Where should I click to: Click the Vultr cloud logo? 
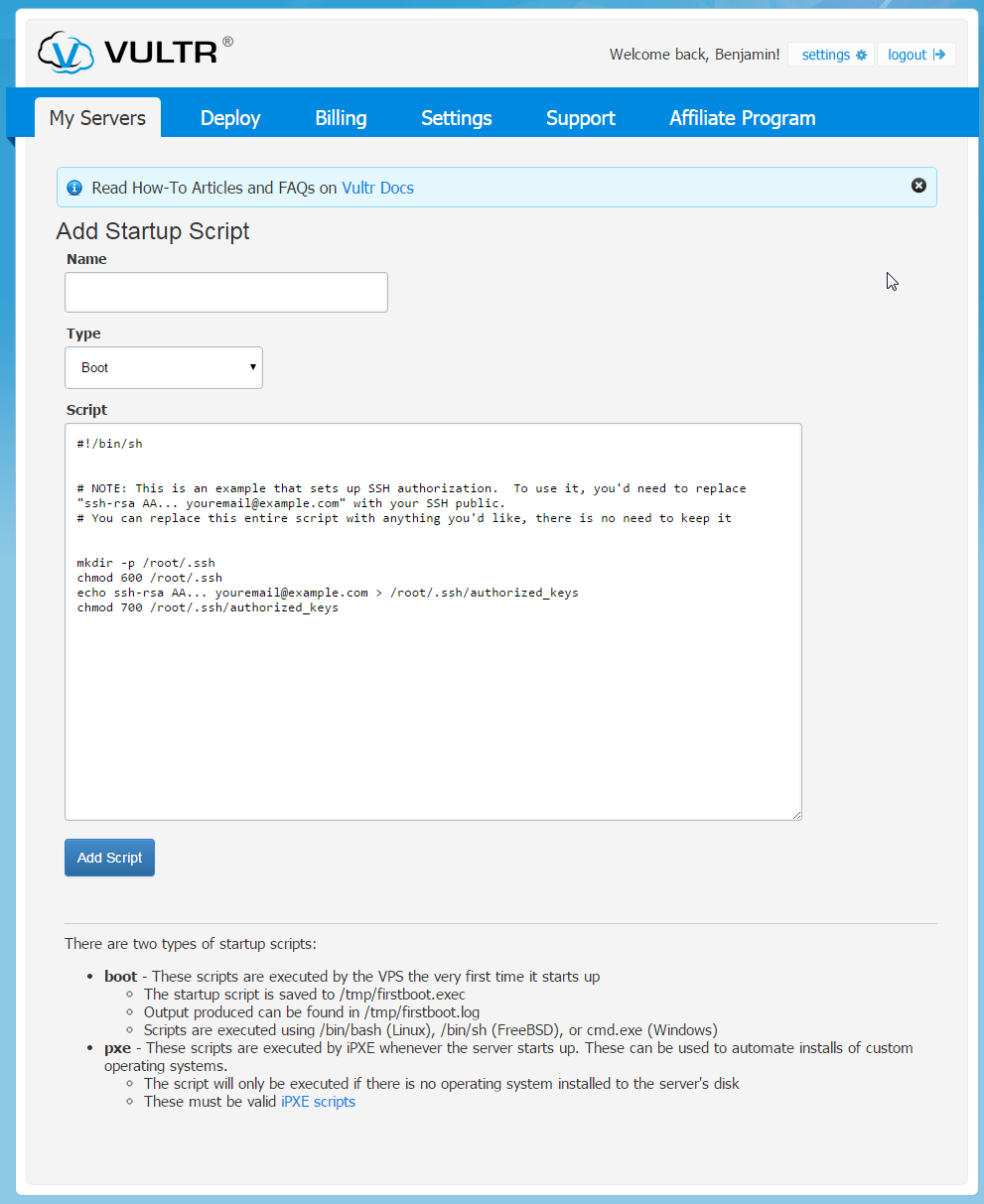point(64,54)
